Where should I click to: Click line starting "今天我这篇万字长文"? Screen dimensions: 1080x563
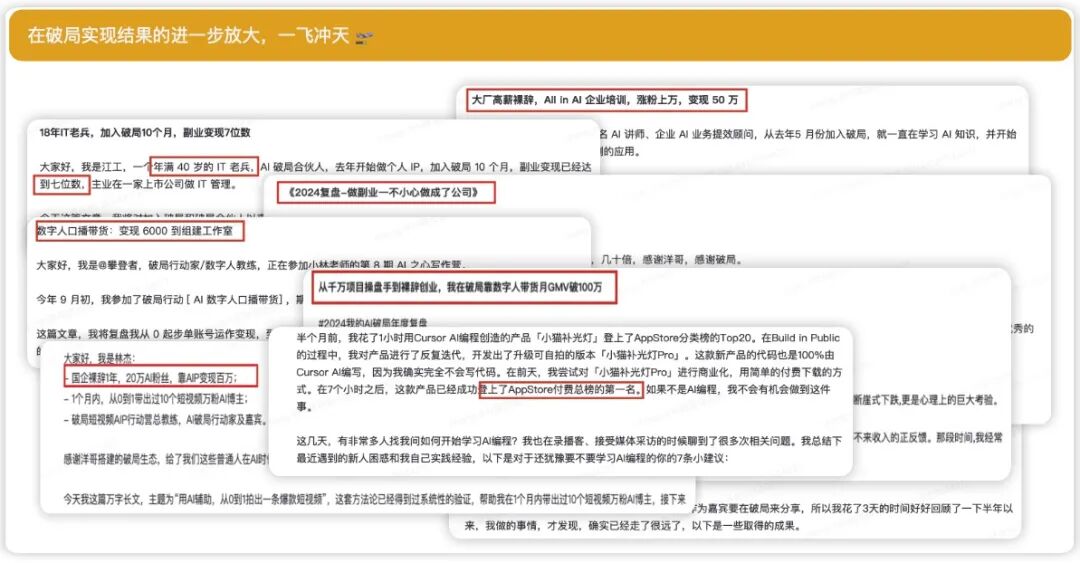(x=375, y=499)
